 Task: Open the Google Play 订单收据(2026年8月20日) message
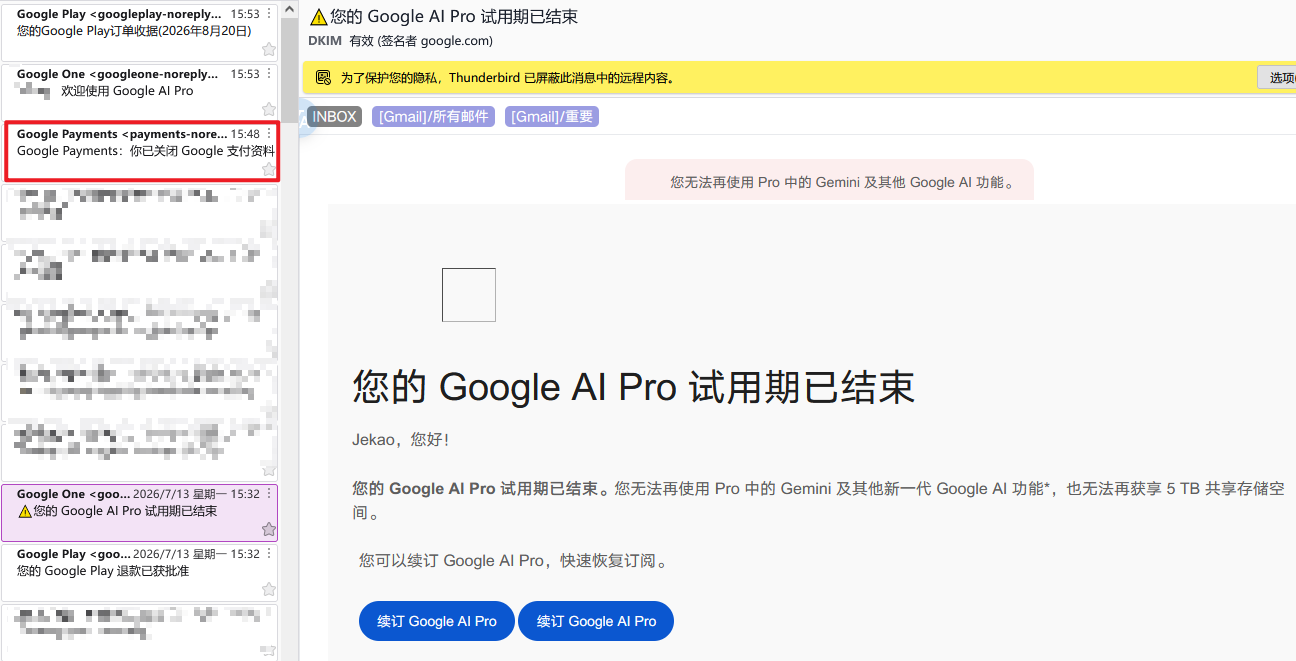139,32
